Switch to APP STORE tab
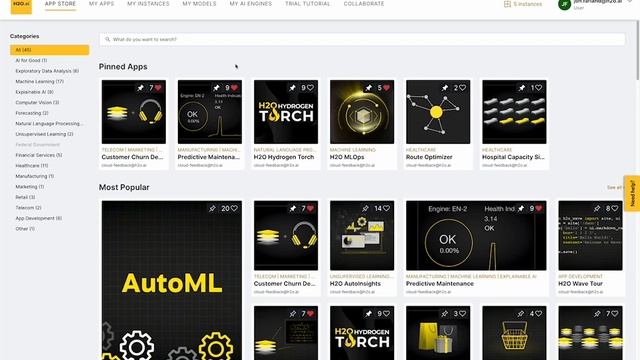This screenshot has width=640, height=360. pos(60,4)
